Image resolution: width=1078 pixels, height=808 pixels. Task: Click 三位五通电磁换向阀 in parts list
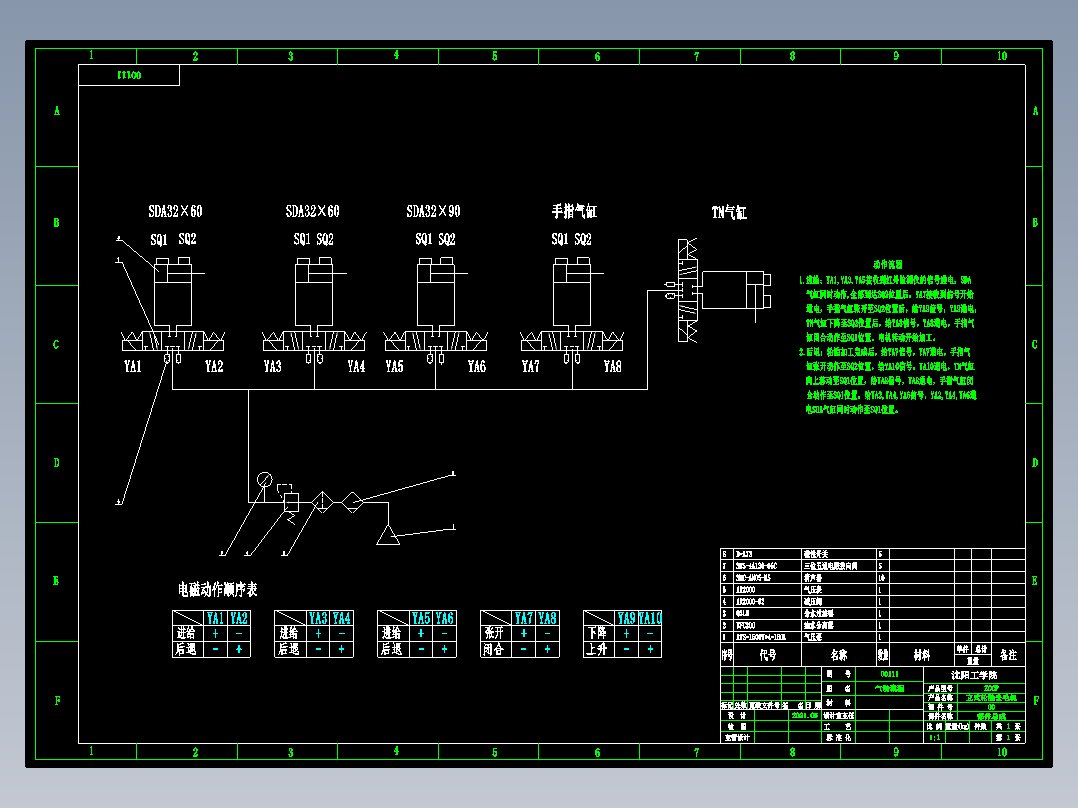(831, 566)
